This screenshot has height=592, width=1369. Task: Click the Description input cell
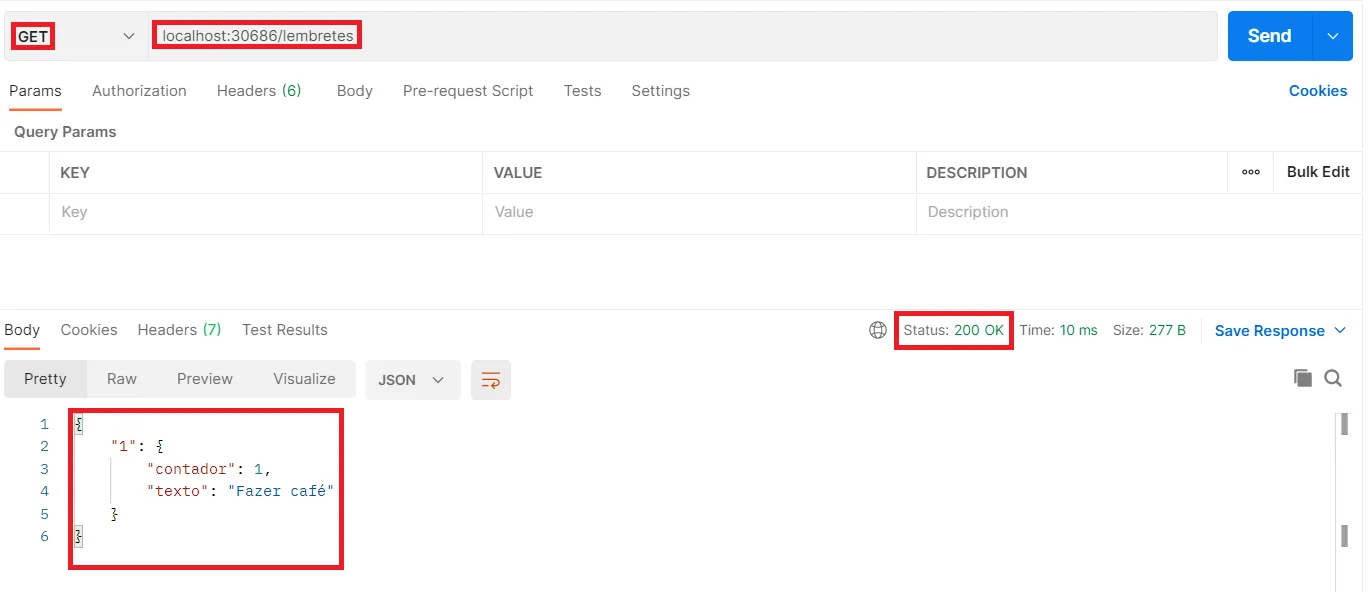1140,212
